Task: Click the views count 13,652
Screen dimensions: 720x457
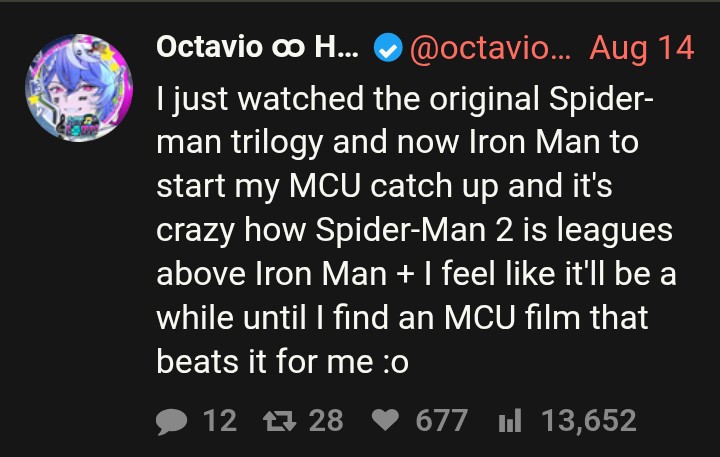Action: click(589, 421)
